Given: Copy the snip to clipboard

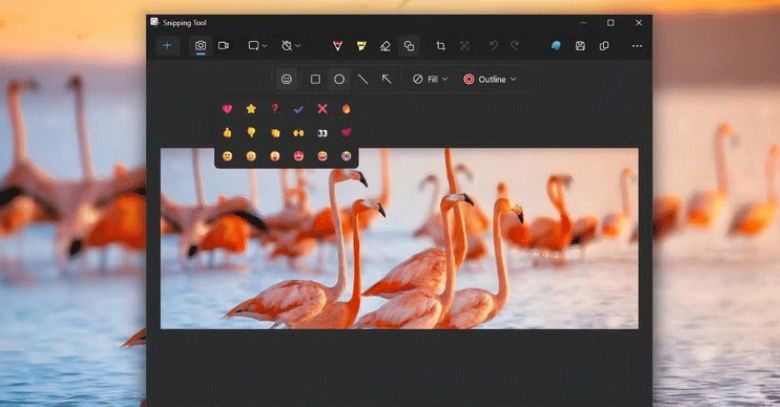Looking at the screenshot, I should pos(604,46).
